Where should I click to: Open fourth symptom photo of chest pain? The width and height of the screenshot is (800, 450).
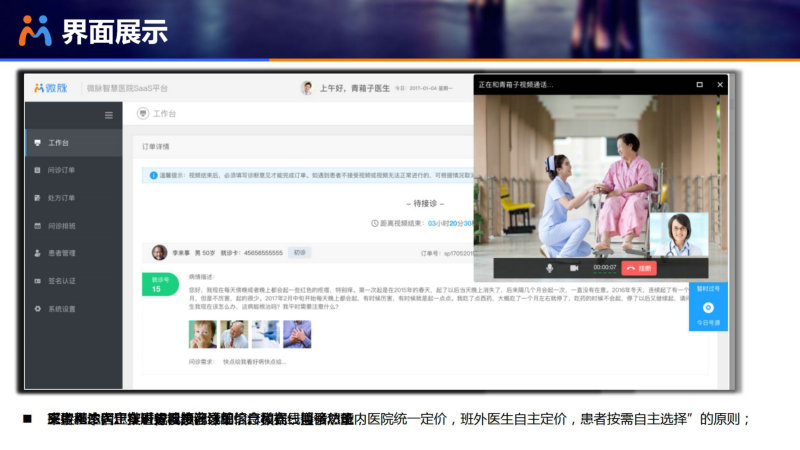point(297,334)
